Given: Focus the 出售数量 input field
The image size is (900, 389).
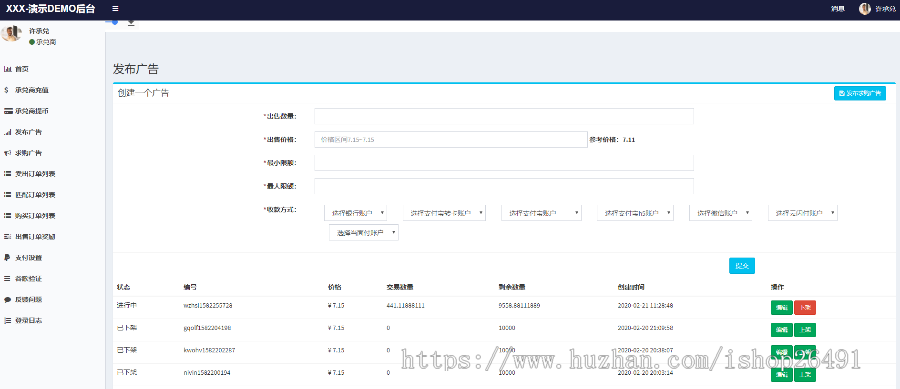Looking at the screenshot, I should point(504,116).
